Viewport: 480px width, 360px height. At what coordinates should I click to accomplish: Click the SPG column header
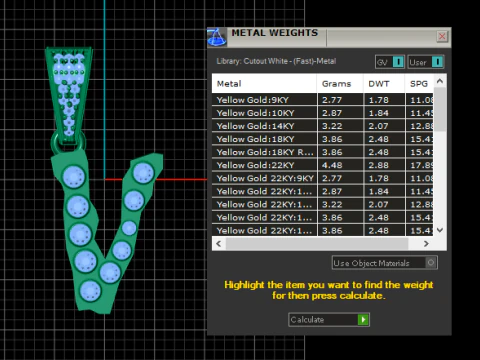(419, 84)
